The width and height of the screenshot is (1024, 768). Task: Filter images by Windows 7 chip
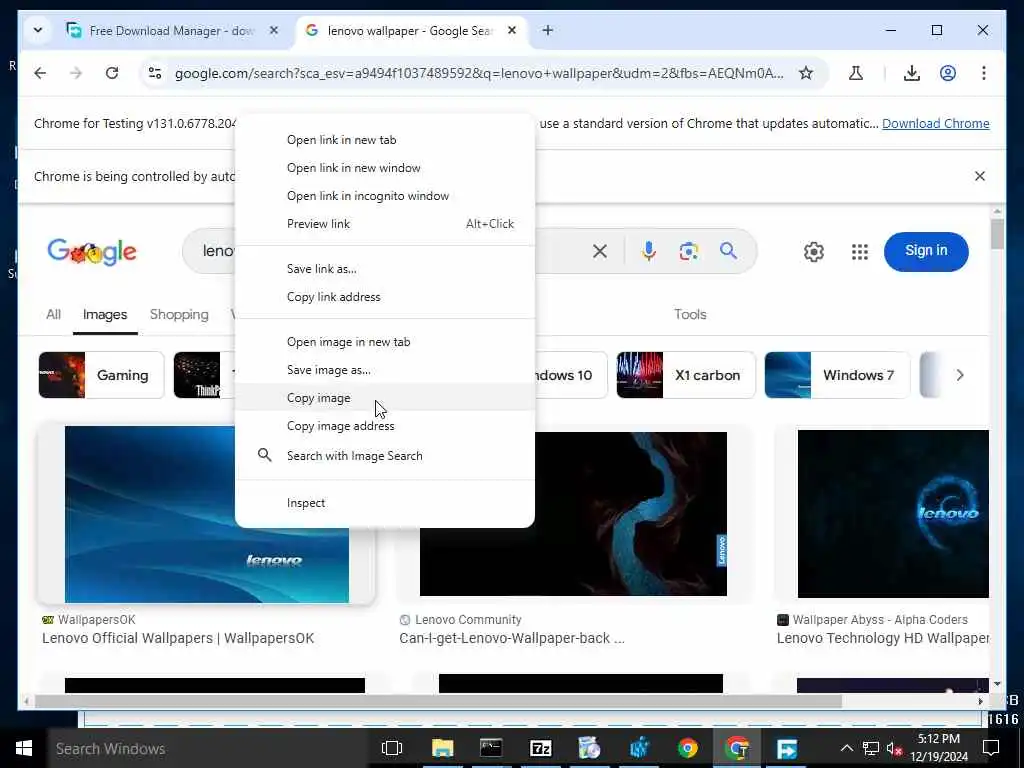837,375
